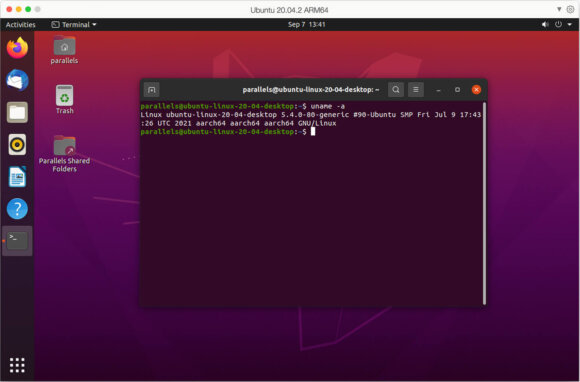Select the Parallels Shared Folders desktop icon
580x382 pixels.
pyautogui.click(x=64, y=154)
